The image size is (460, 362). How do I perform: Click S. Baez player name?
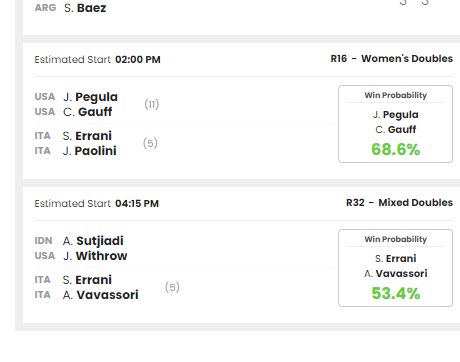click(85, 8)
